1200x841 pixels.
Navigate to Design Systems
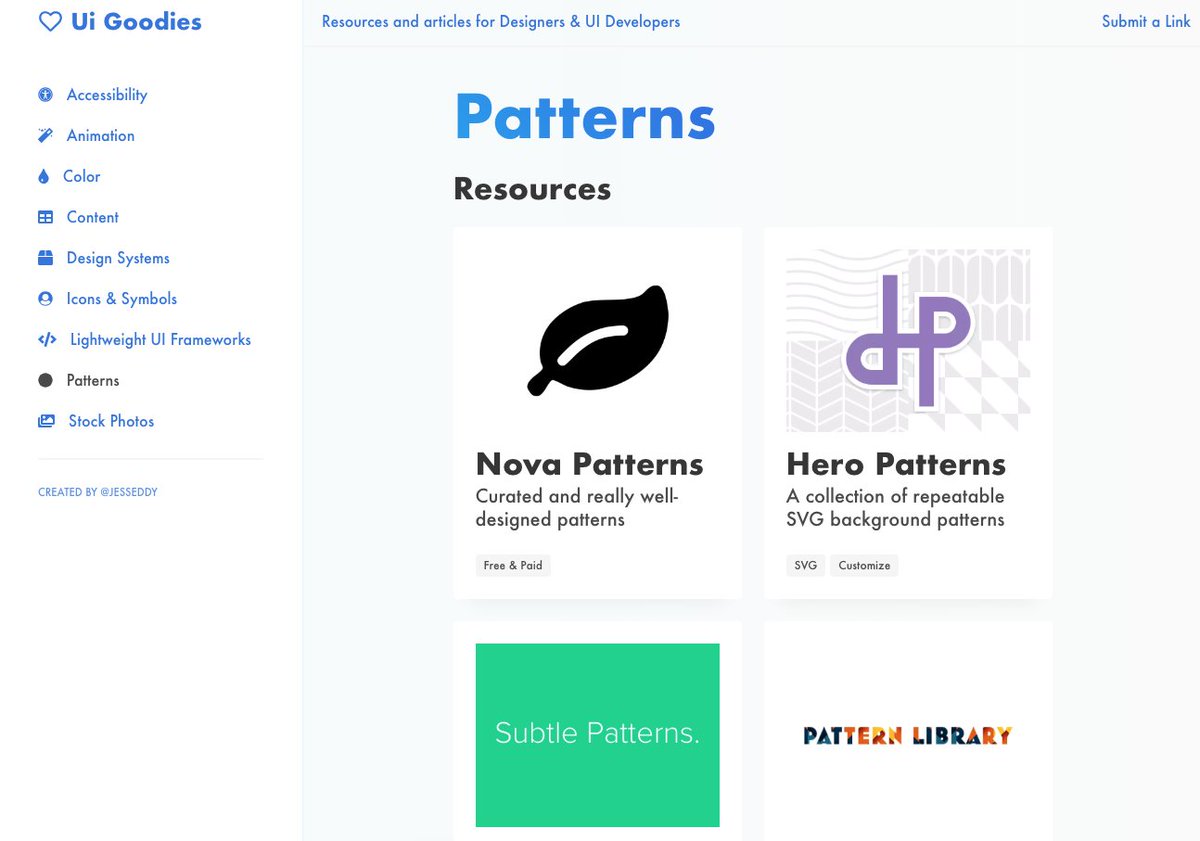point(118,258)
